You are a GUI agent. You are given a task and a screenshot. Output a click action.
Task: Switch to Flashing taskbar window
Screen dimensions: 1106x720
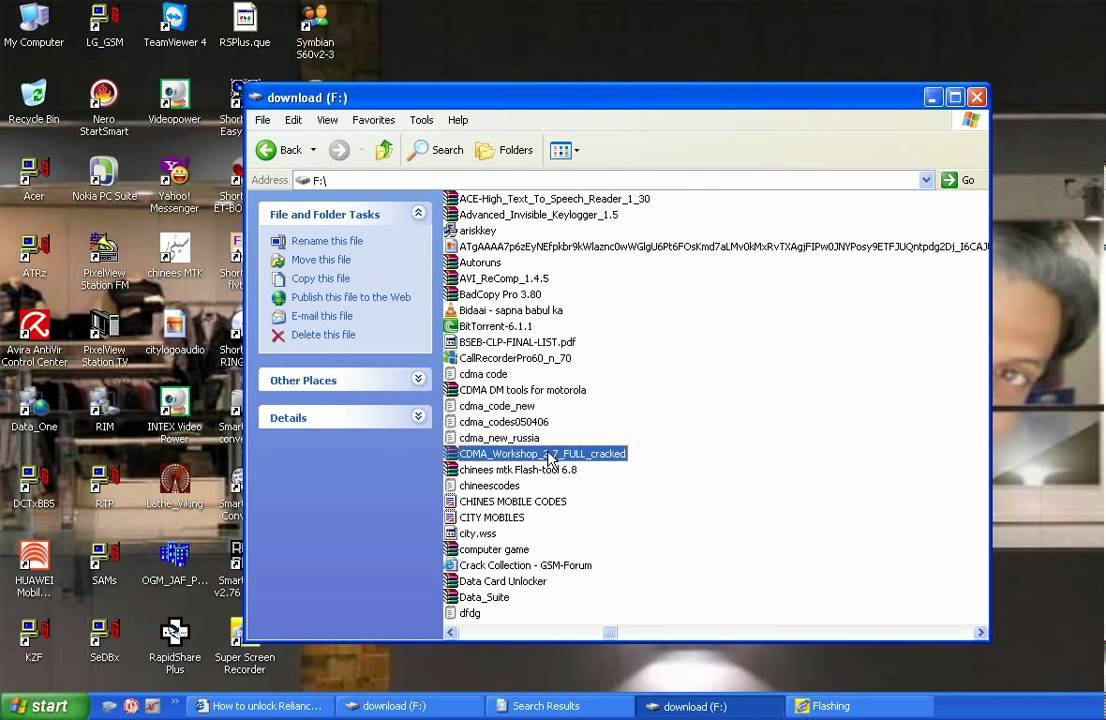pyautogui.click(x=860, y=706)
